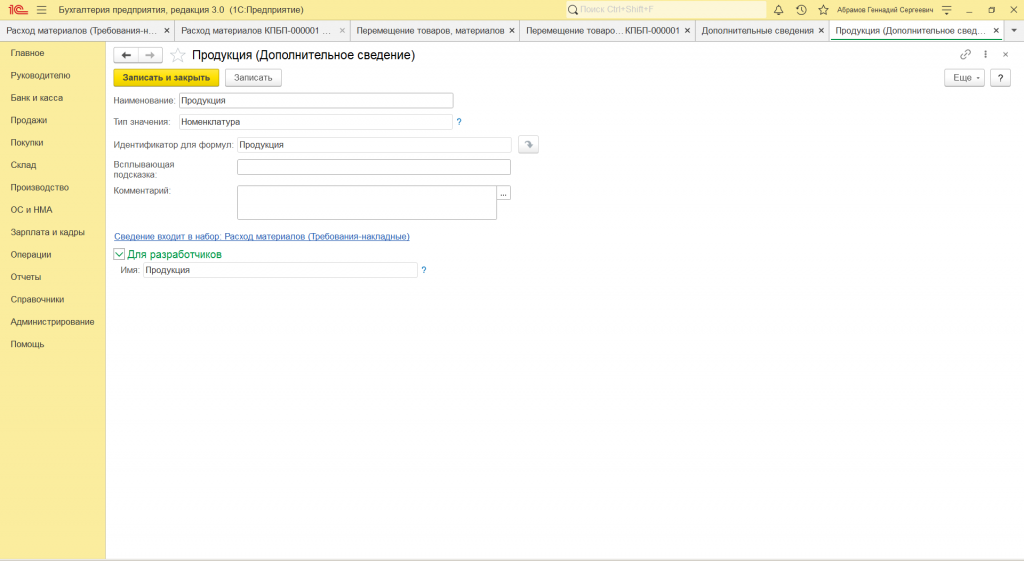Click the 1C logo icon
Viewport: 1024px width, 561px height.
click(18, 10)
